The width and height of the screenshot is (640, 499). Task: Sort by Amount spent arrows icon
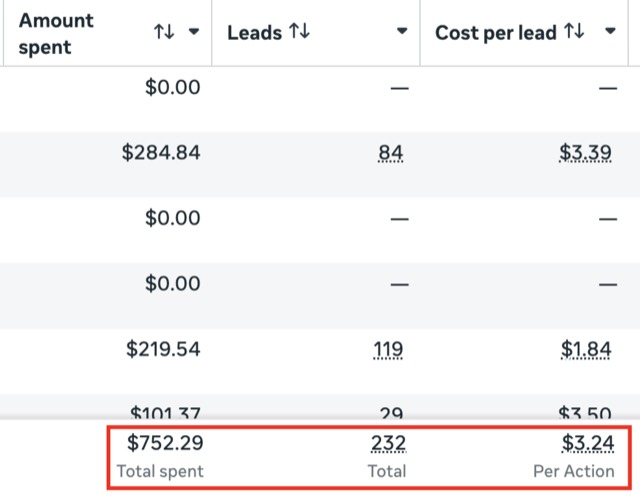click(164, 31)
